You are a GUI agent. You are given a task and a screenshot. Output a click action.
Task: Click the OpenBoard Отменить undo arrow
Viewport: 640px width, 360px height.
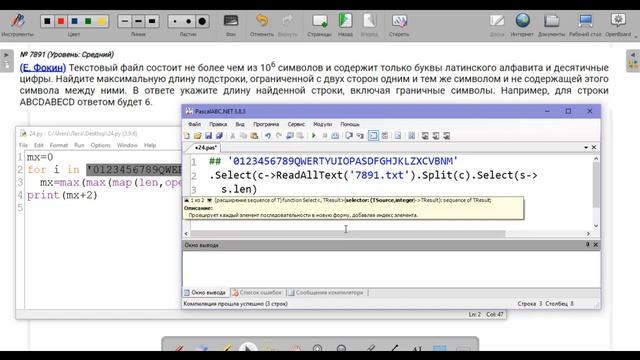pyautogui.click(x=262, y=24)
